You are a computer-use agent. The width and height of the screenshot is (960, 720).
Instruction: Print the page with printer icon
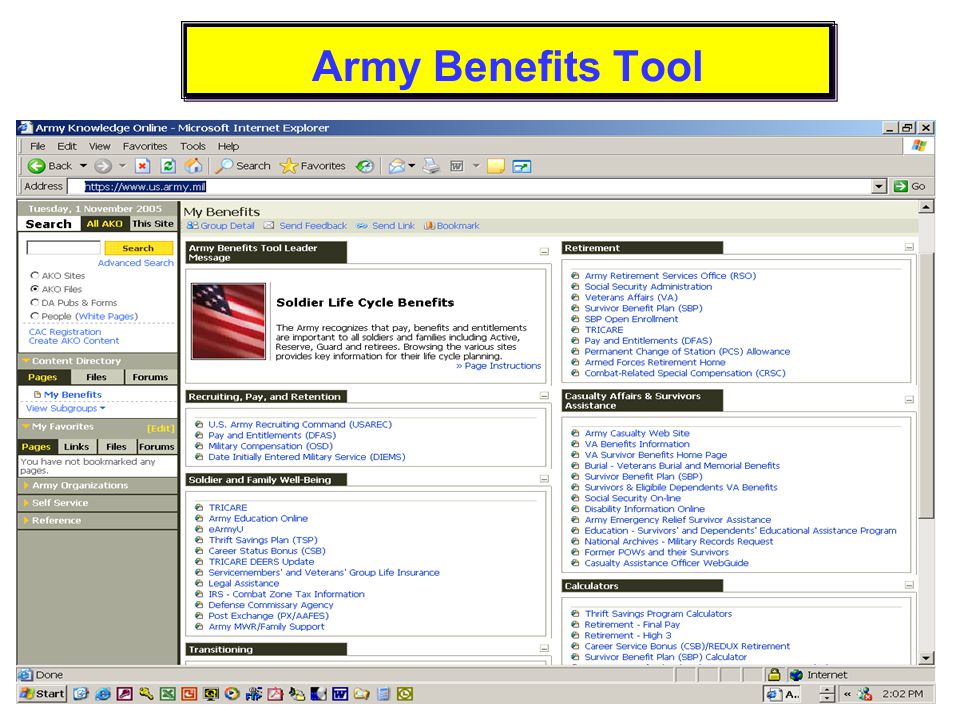tap(432, 166)
